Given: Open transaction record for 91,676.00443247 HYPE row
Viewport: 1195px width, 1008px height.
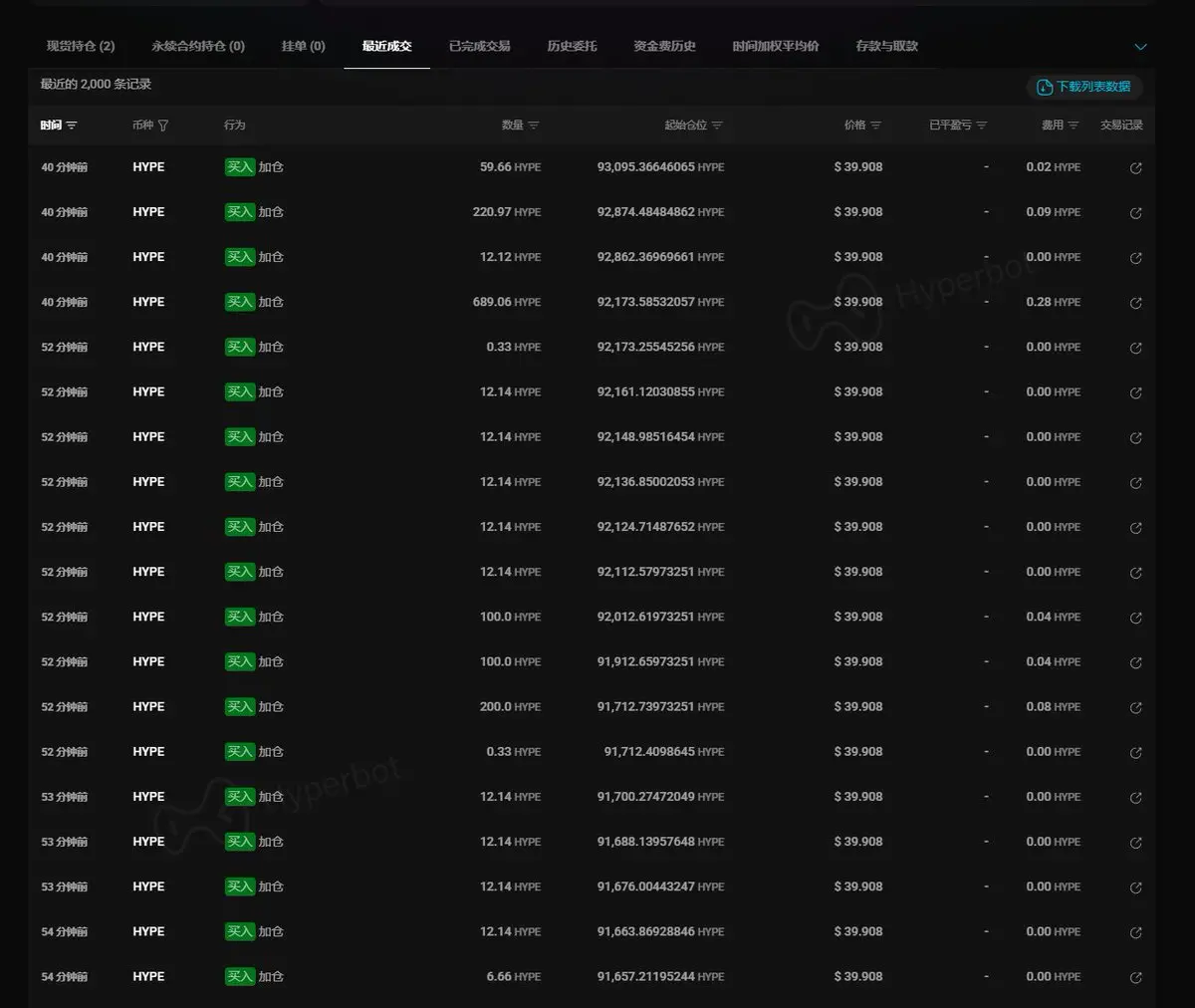Looking at the screenshot, I should click(x=1135, y=887).
